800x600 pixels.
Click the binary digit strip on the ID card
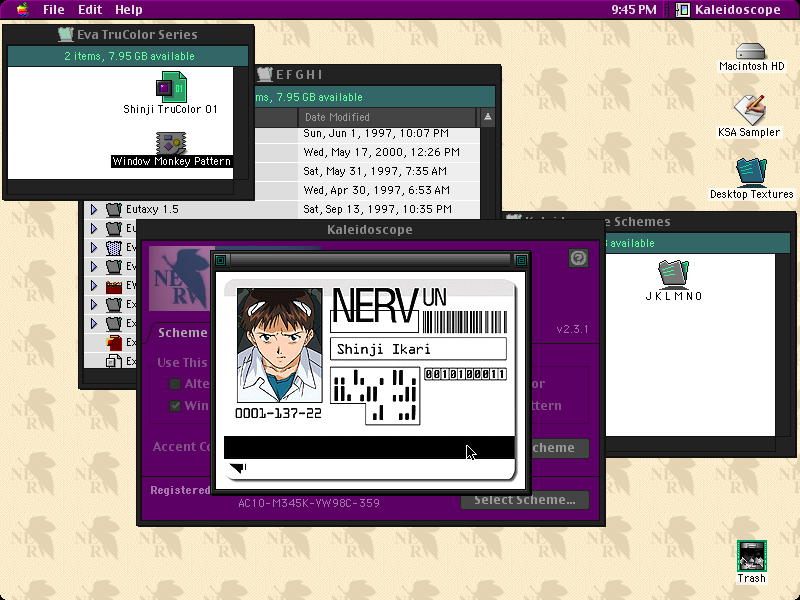465,374
